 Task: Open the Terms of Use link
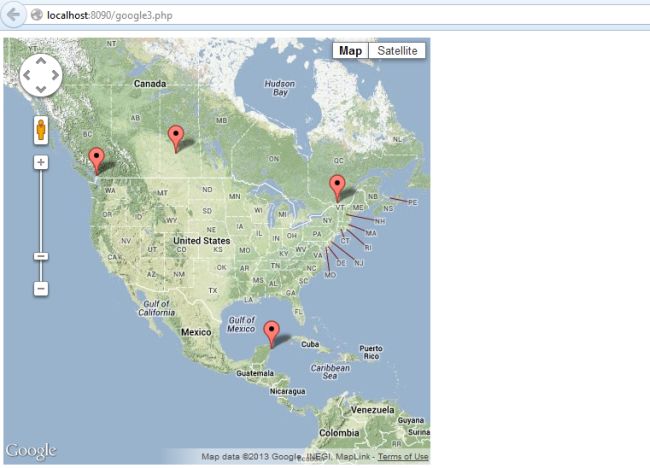point(403,456)
